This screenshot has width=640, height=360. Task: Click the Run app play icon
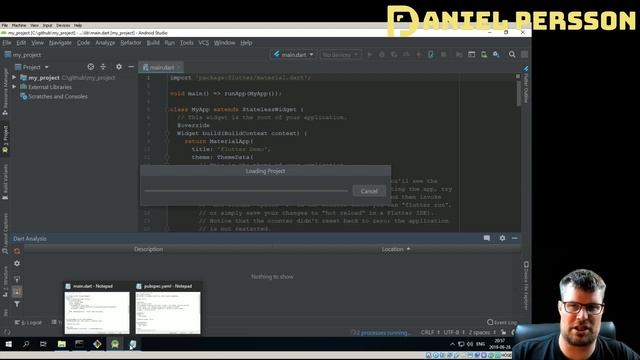point(370,54)
